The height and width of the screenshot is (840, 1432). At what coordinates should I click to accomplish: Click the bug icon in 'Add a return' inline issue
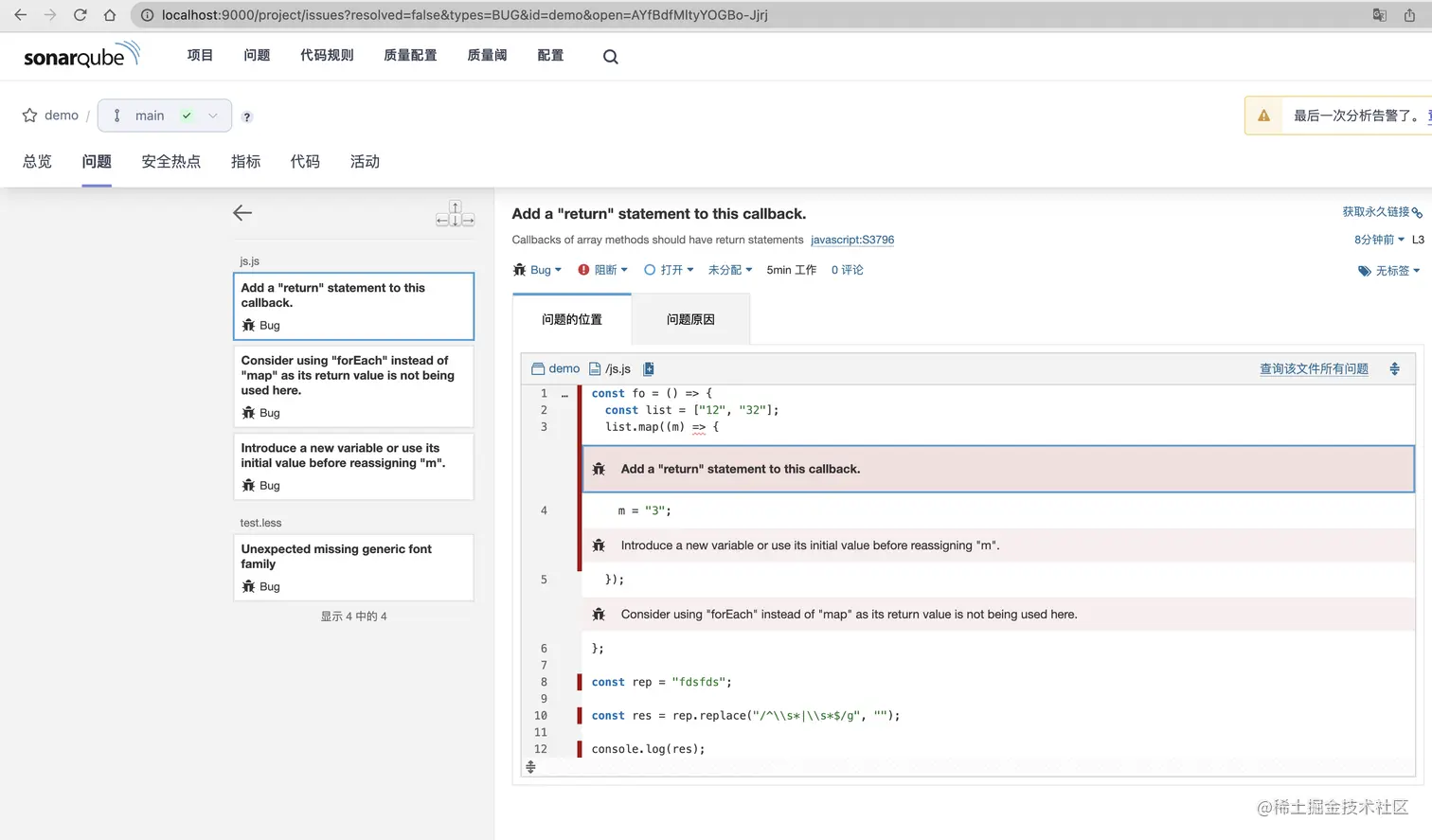pyautogui.click(x=599, y=469)
